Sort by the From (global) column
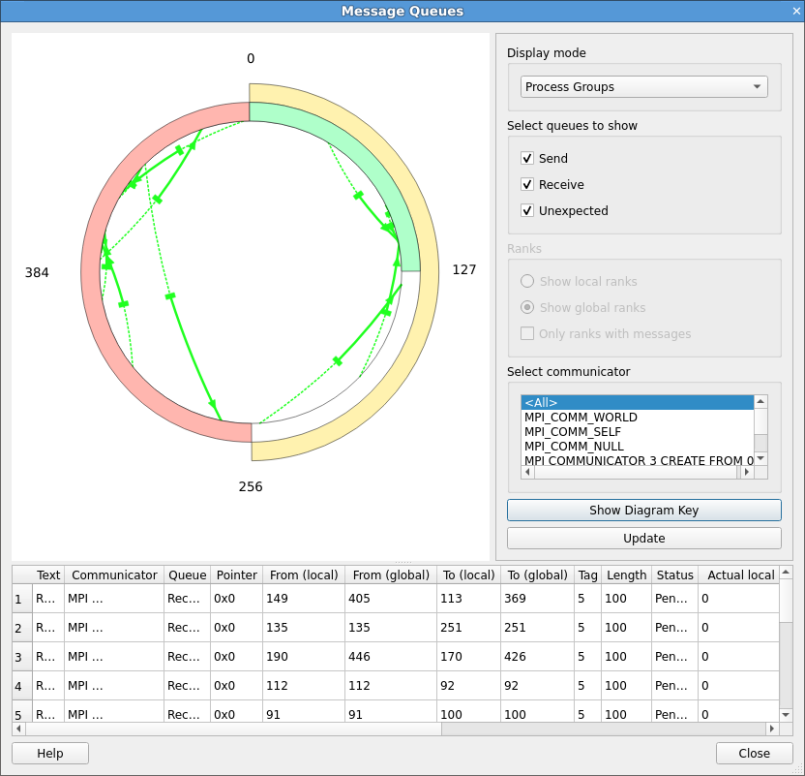Screen dimensions: 805x776 point(391,575)
